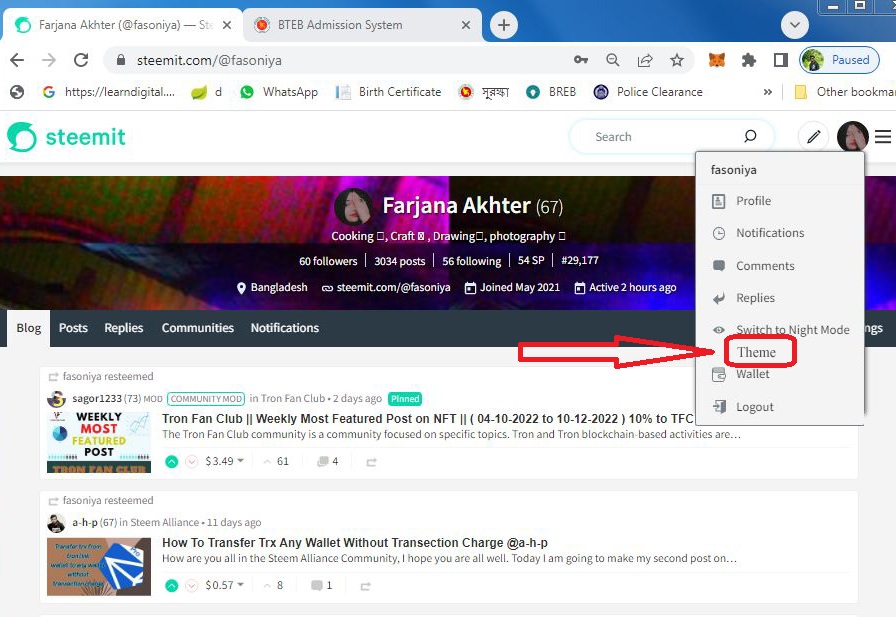The height and width of the screenshot is (617, 896).
Task: Open the BREB bookmark
Action: click(x=551, y=92)
